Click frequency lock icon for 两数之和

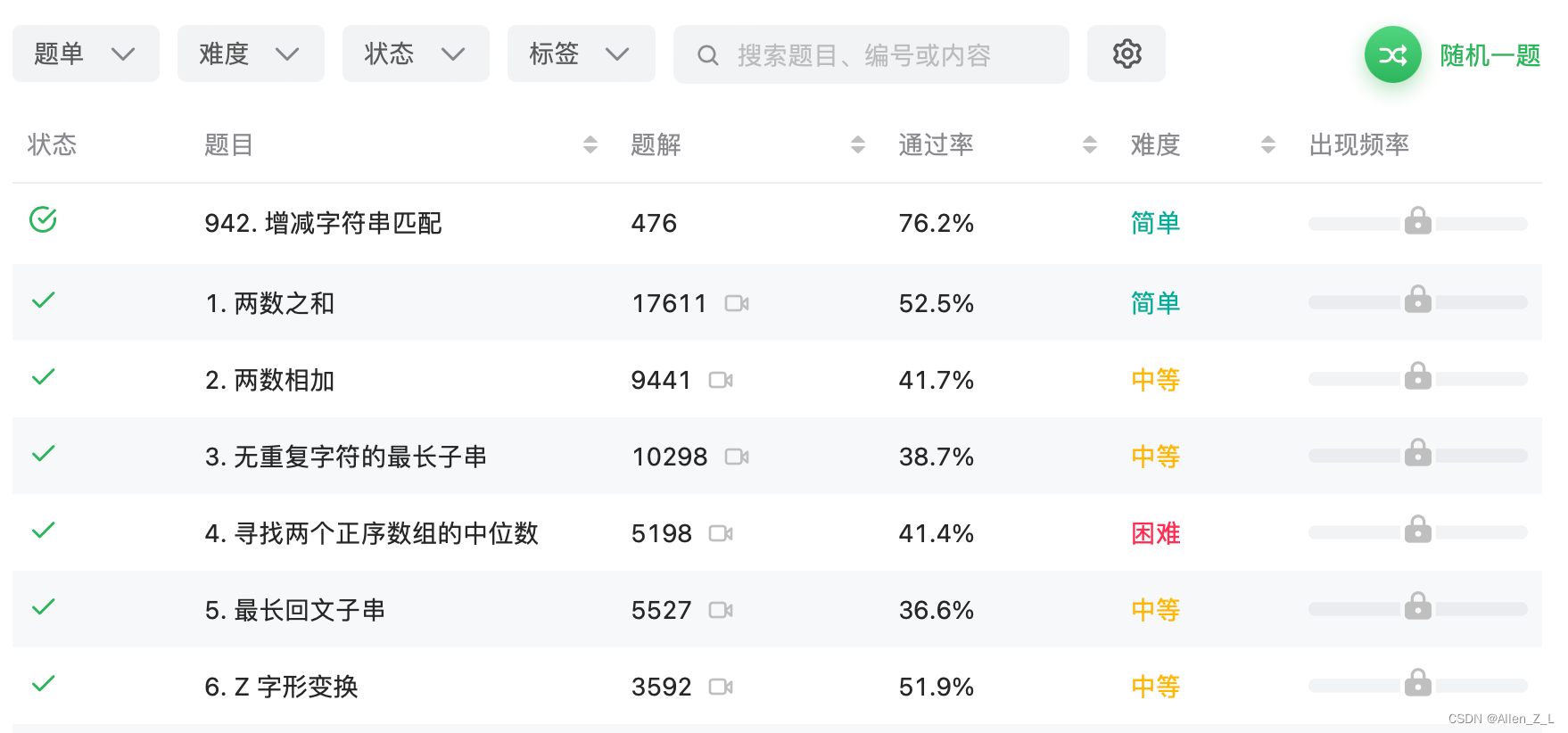point(1417,299)
